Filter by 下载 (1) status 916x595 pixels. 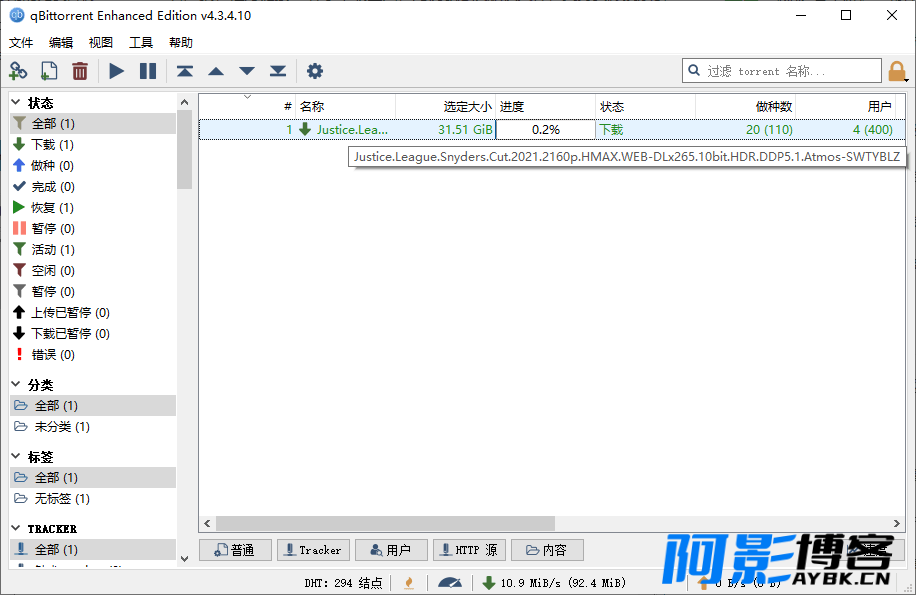(x=93, y=144)
